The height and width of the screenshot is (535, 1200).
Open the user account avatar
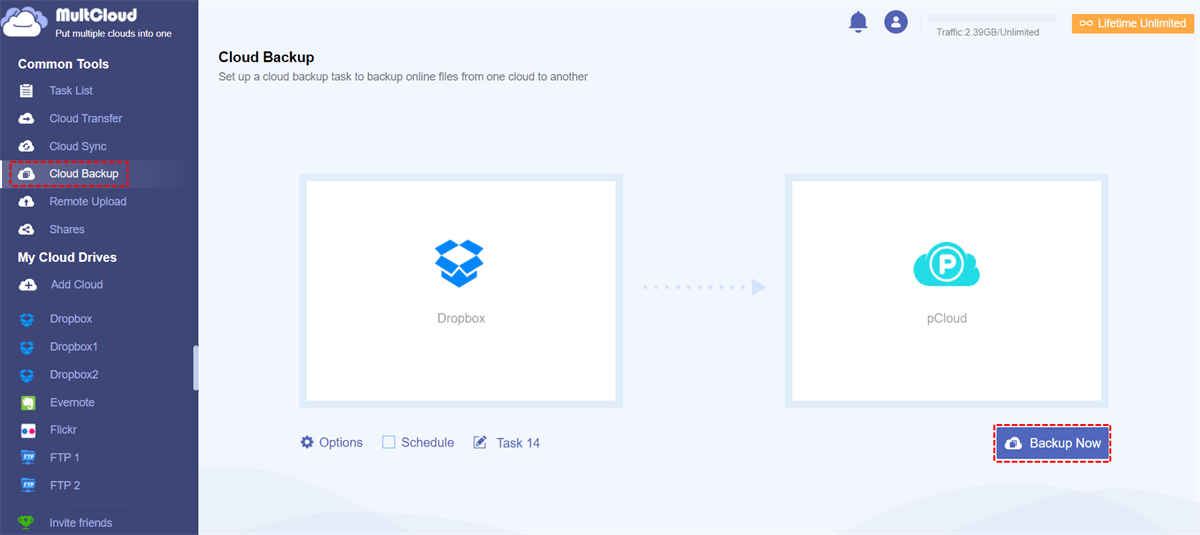[896, 22]
